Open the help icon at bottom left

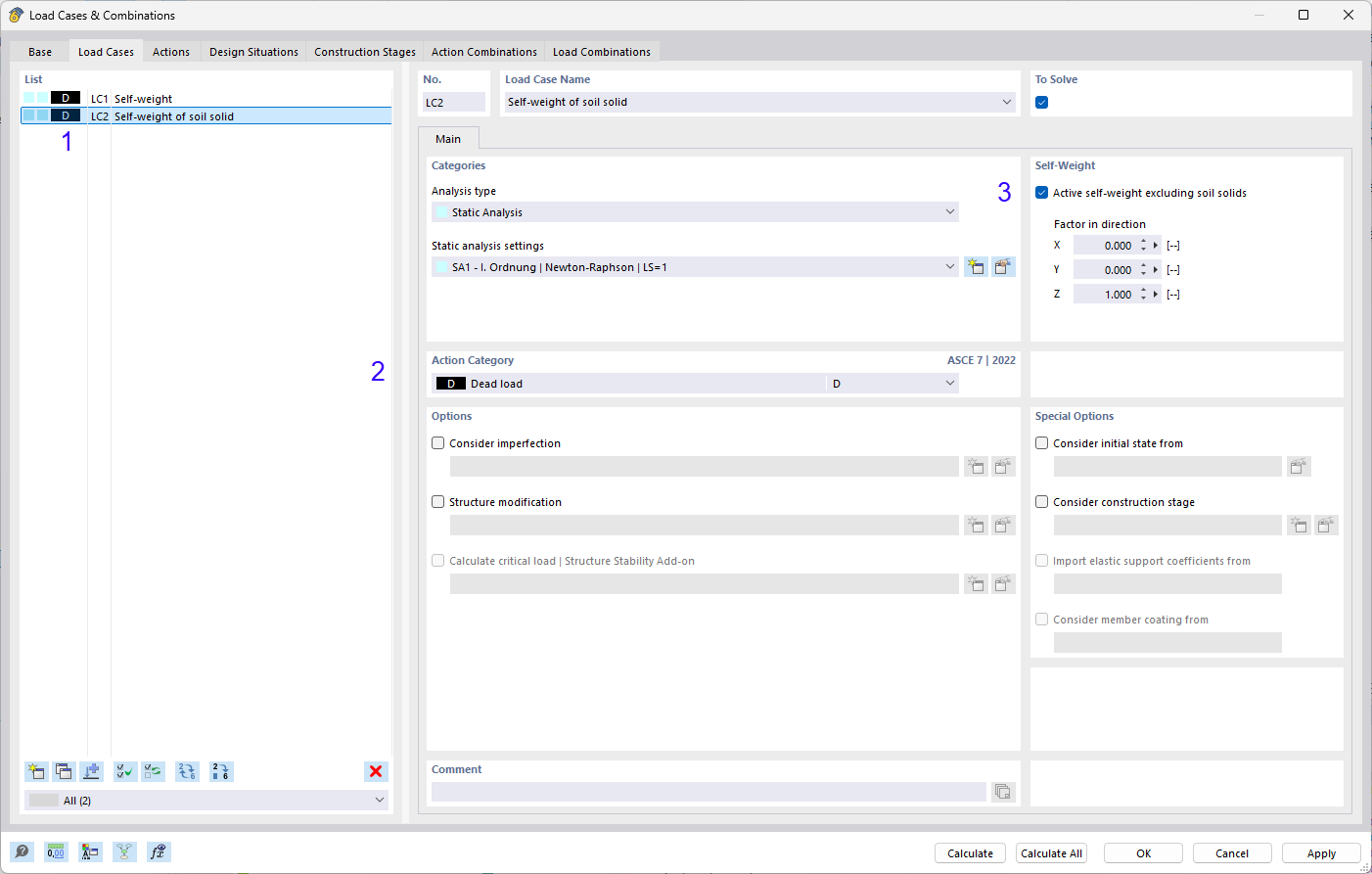pyautogui.click(x=23, y=851)
